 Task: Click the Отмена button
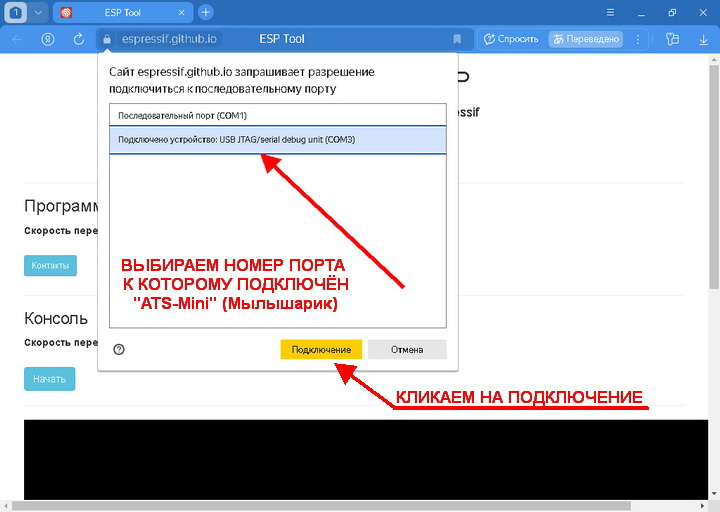(x=407, y=349)
